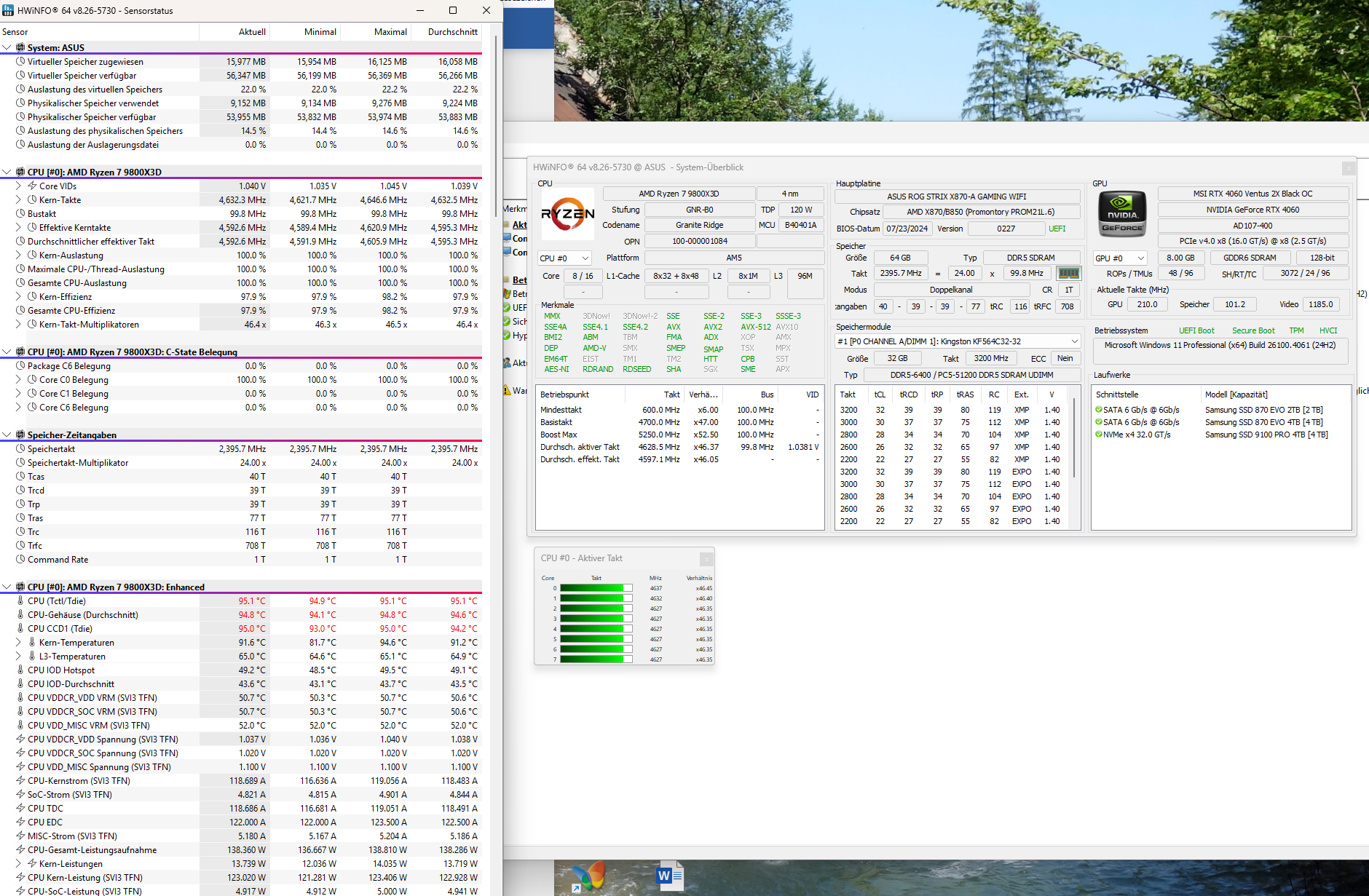Click the Core 7 active clock bar
Screen dimensions: 1369x896
[x=596, y=659]
